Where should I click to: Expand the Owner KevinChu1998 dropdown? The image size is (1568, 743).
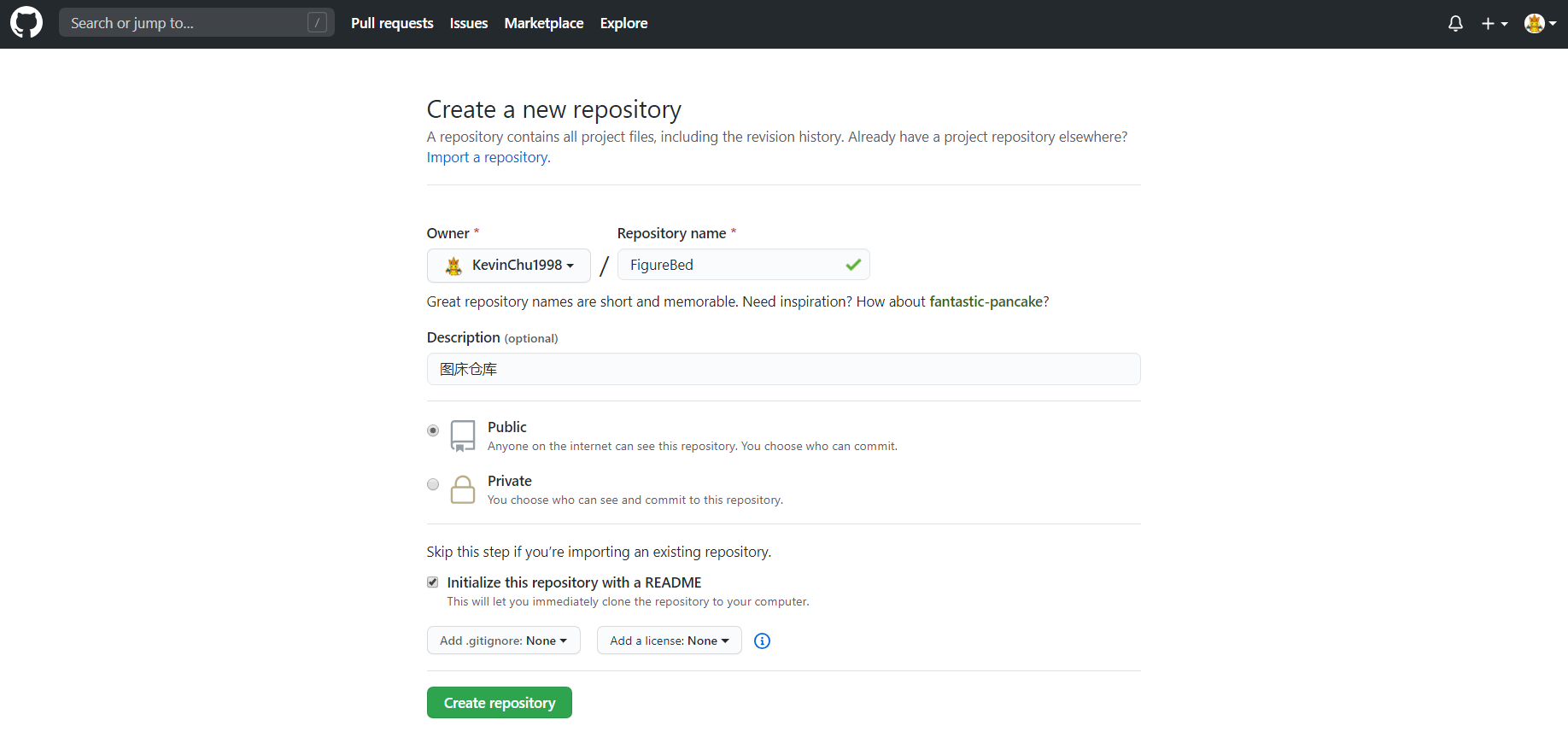[x=509, y=266]
